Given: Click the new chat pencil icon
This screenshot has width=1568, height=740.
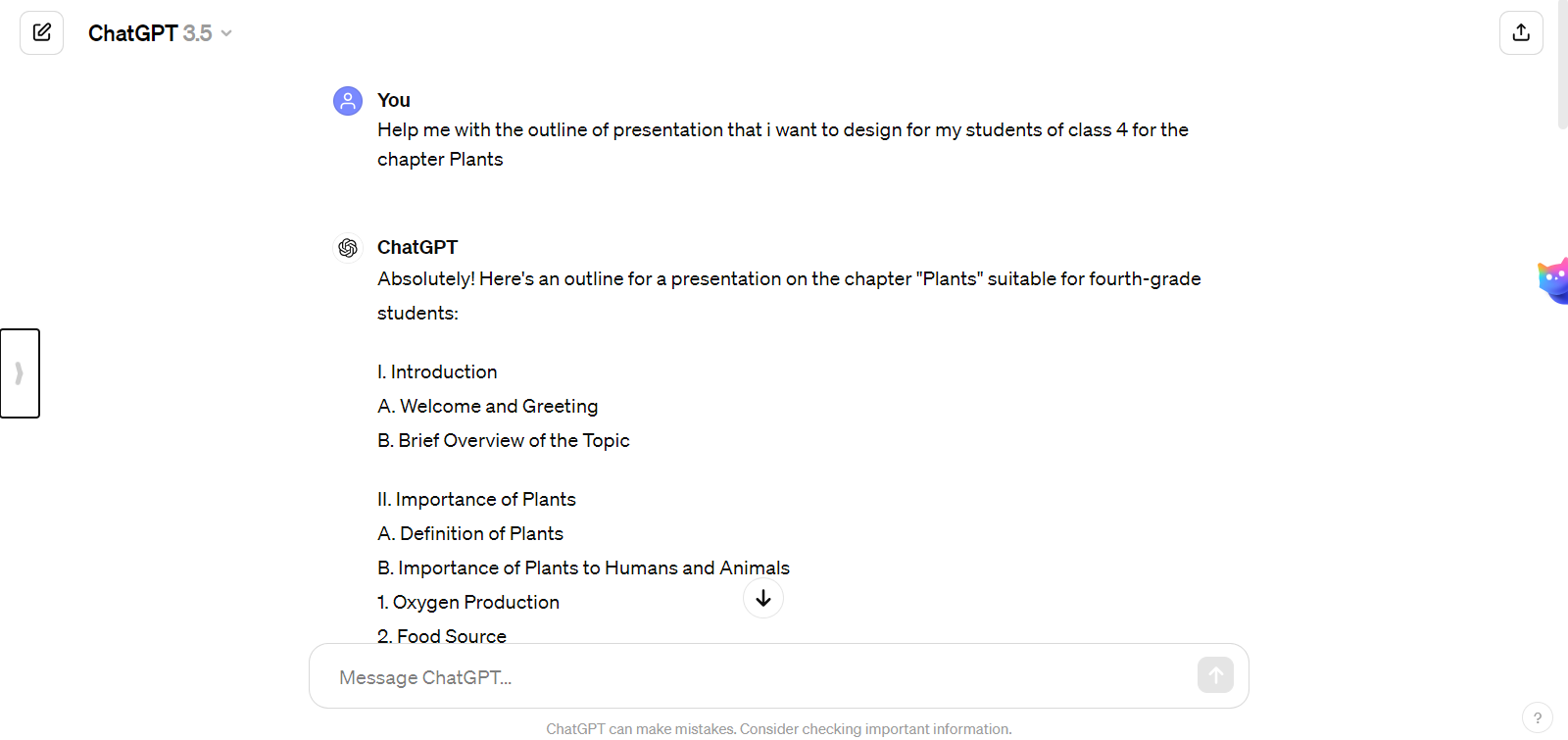Looking at the screenshot, I should pos(42,32).
